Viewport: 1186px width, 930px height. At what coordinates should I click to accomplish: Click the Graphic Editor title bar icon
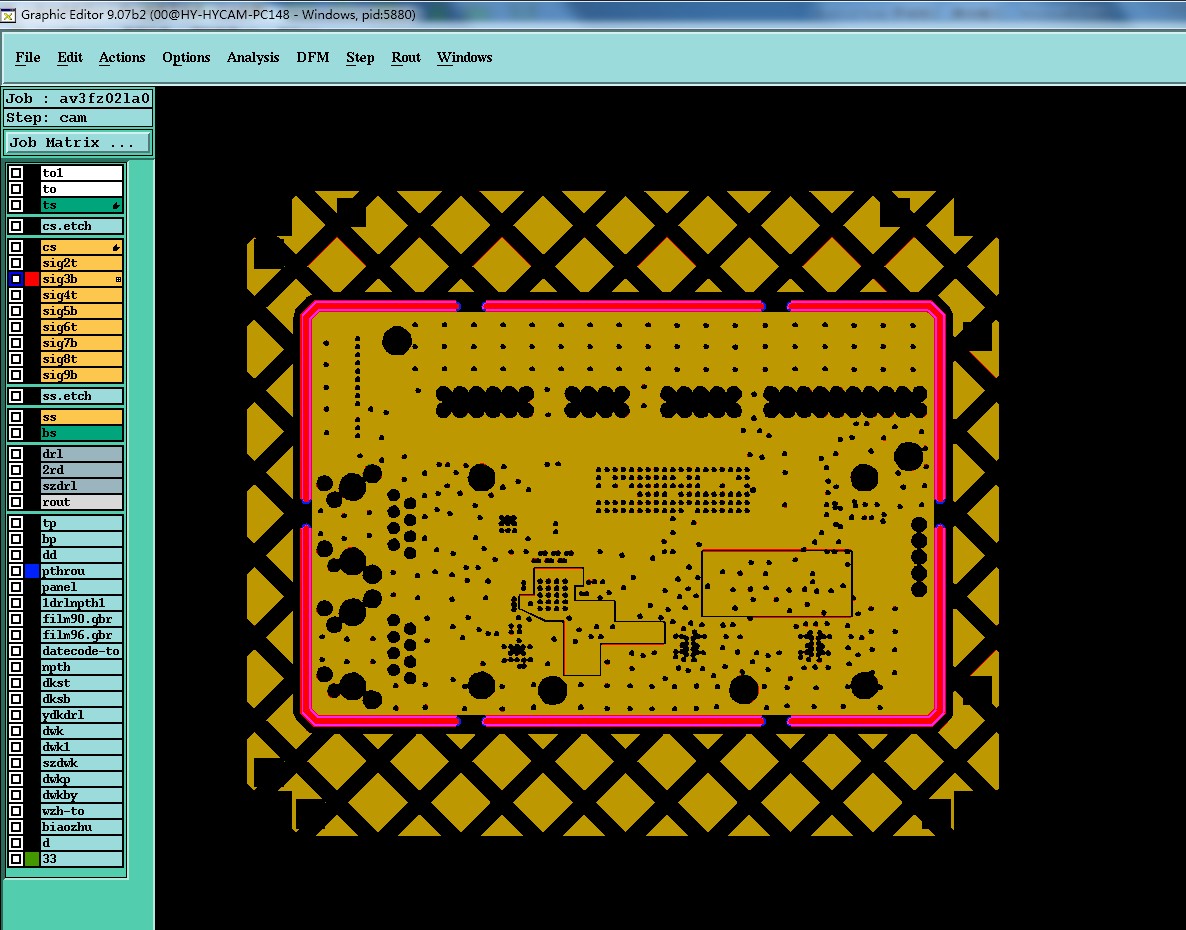click(x=8, y=15)
